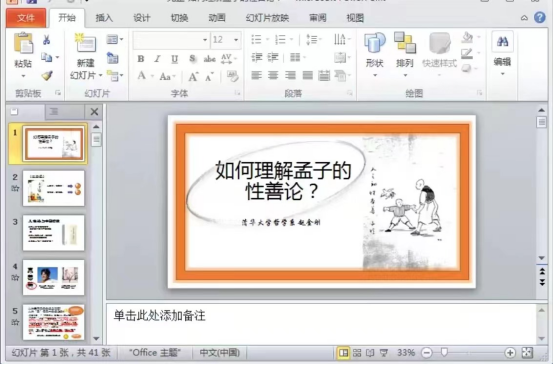This screenshot has height=365, width=553.
Task: Apply Bold formatting button
Action: coord(141,59)
